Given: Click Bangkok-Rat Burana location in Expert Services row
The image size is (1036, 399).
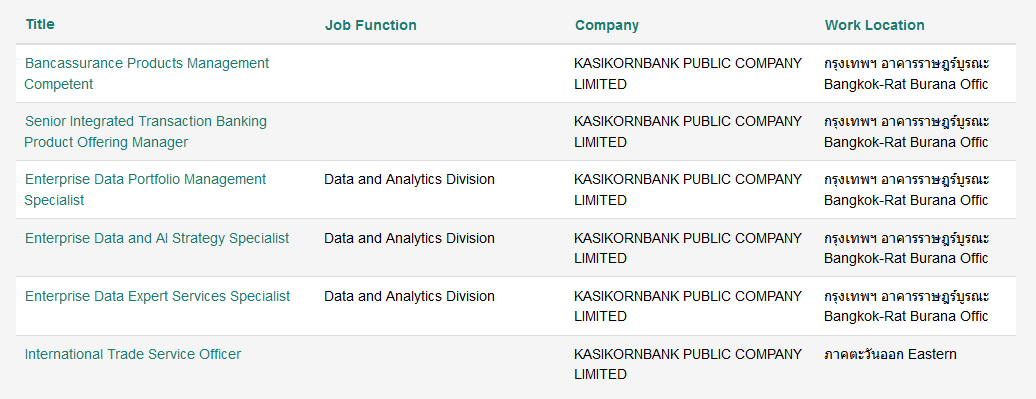Looking at the screenshot, I should coord(906,316).
